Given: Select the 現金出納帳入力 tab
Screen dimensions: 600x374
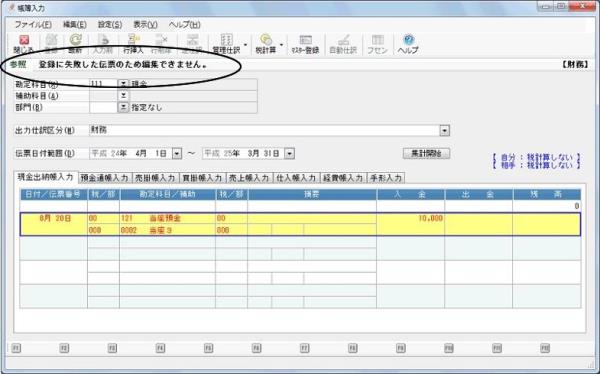Looking at the screenshot, I should click(x=46, y=177).
